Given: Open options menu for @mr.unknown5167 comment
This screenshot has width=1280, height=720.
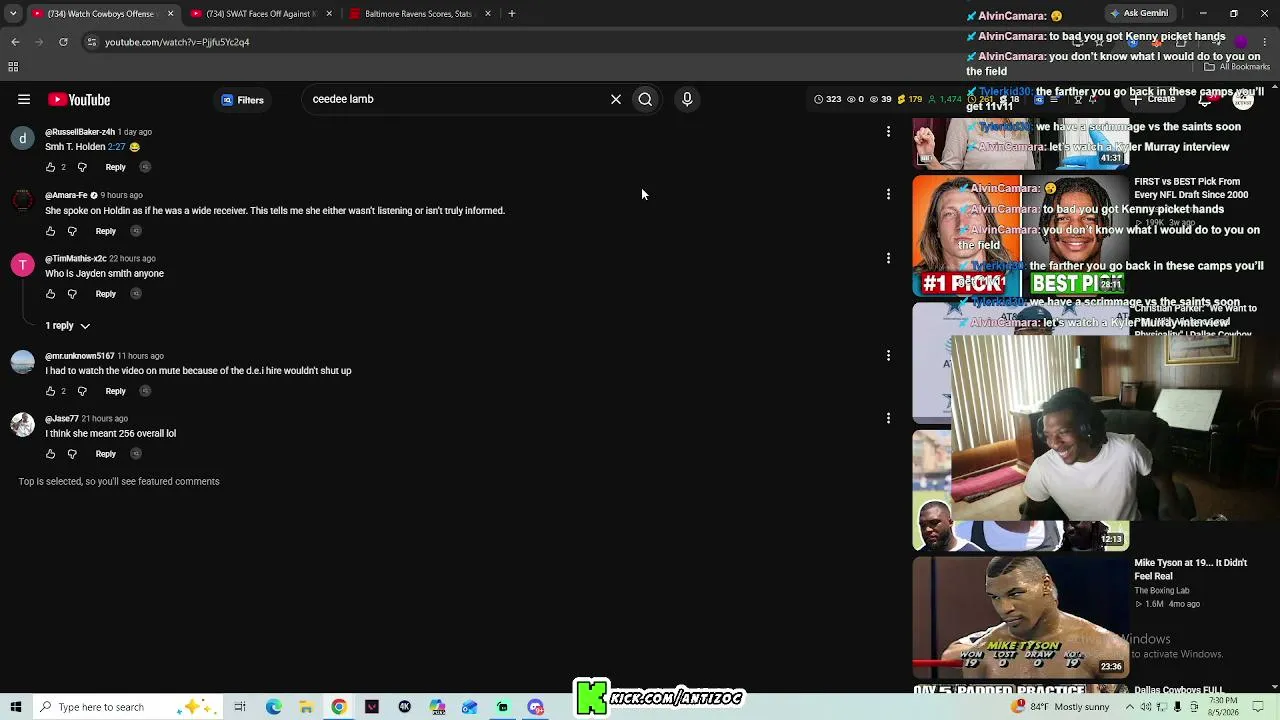Looking at the screenshot, I should 888,355.
